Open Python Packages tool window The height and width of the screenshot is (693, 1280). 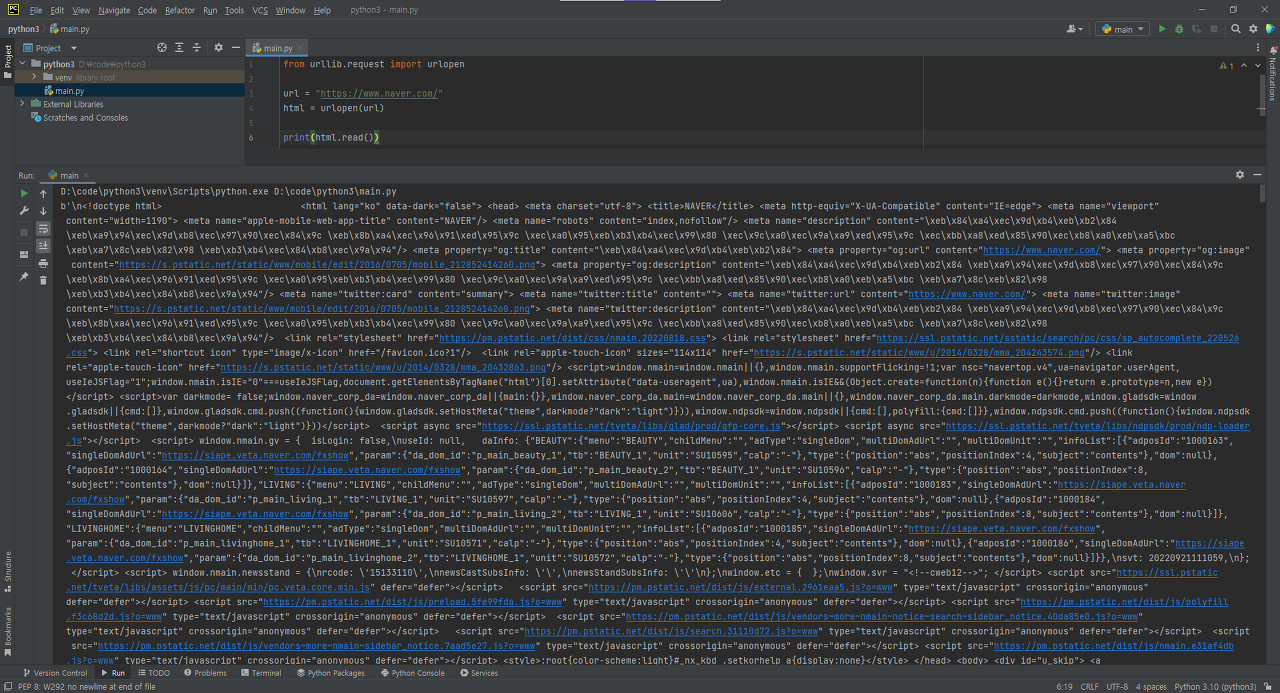329,673
